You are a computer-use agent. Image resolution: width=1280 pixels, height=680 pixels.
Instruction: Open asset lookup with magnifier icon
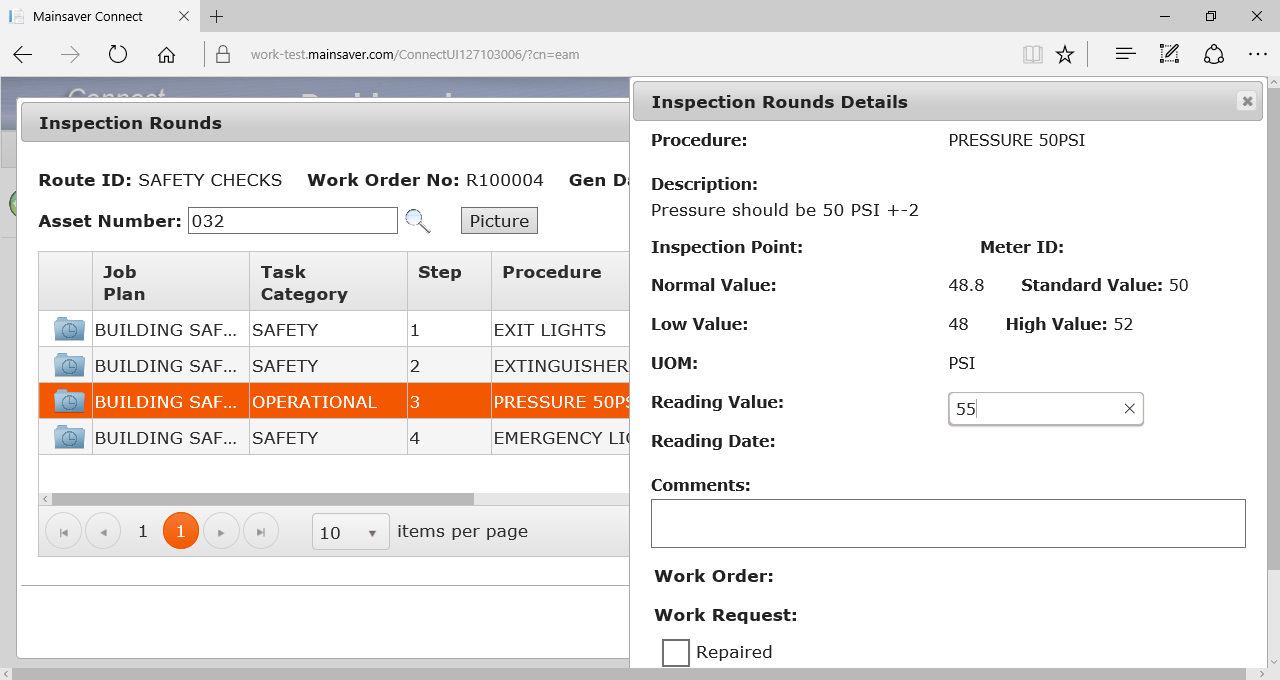[x=418, y=220]
